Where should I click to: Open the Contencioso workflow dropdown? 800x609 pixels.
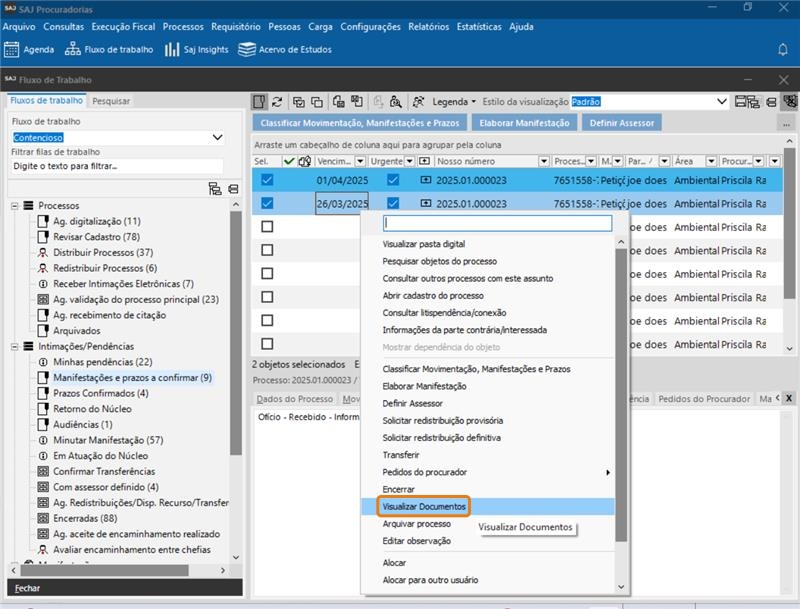click(x=217, y=137)
